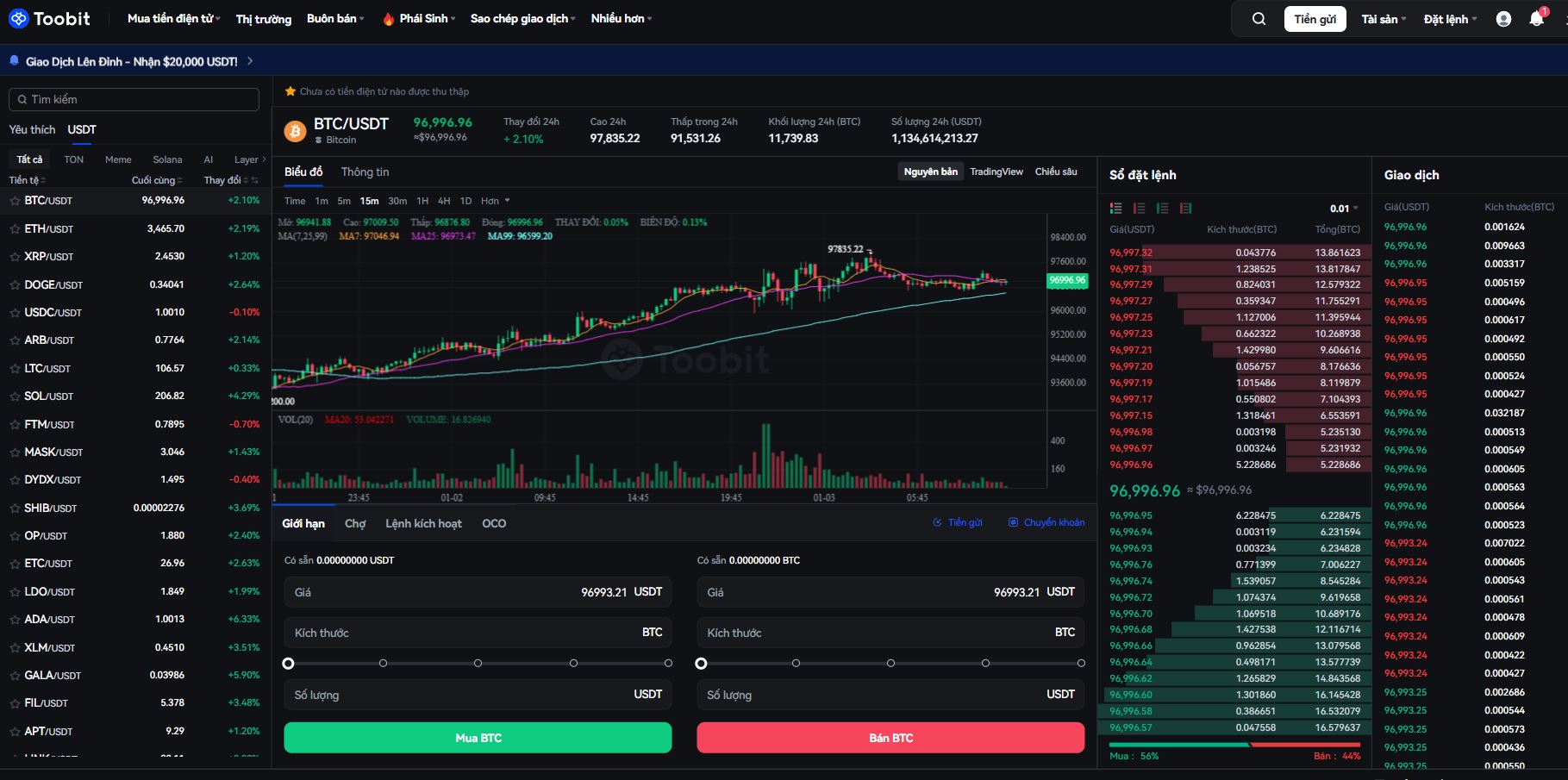Open the Tài sản dropdown

coord(1384,19)
